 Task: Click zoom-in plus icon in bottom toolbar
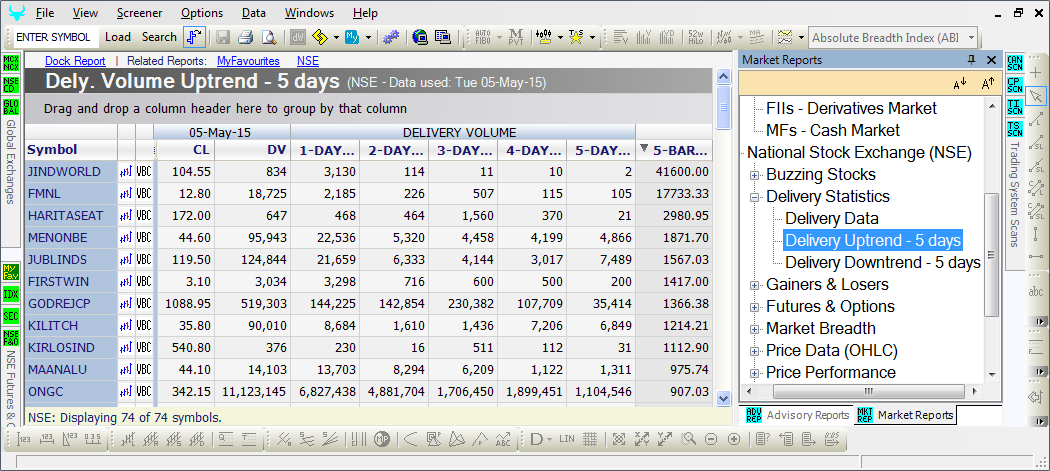point(734,440)
